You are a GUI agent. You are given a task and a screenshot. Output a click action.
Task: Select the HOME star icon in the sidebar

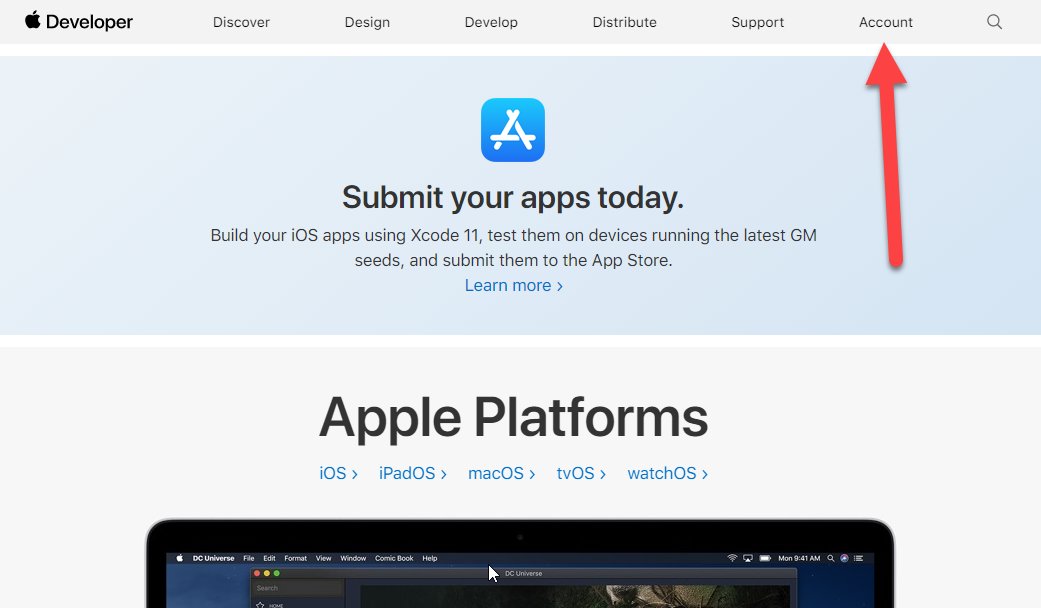(261, 605)
